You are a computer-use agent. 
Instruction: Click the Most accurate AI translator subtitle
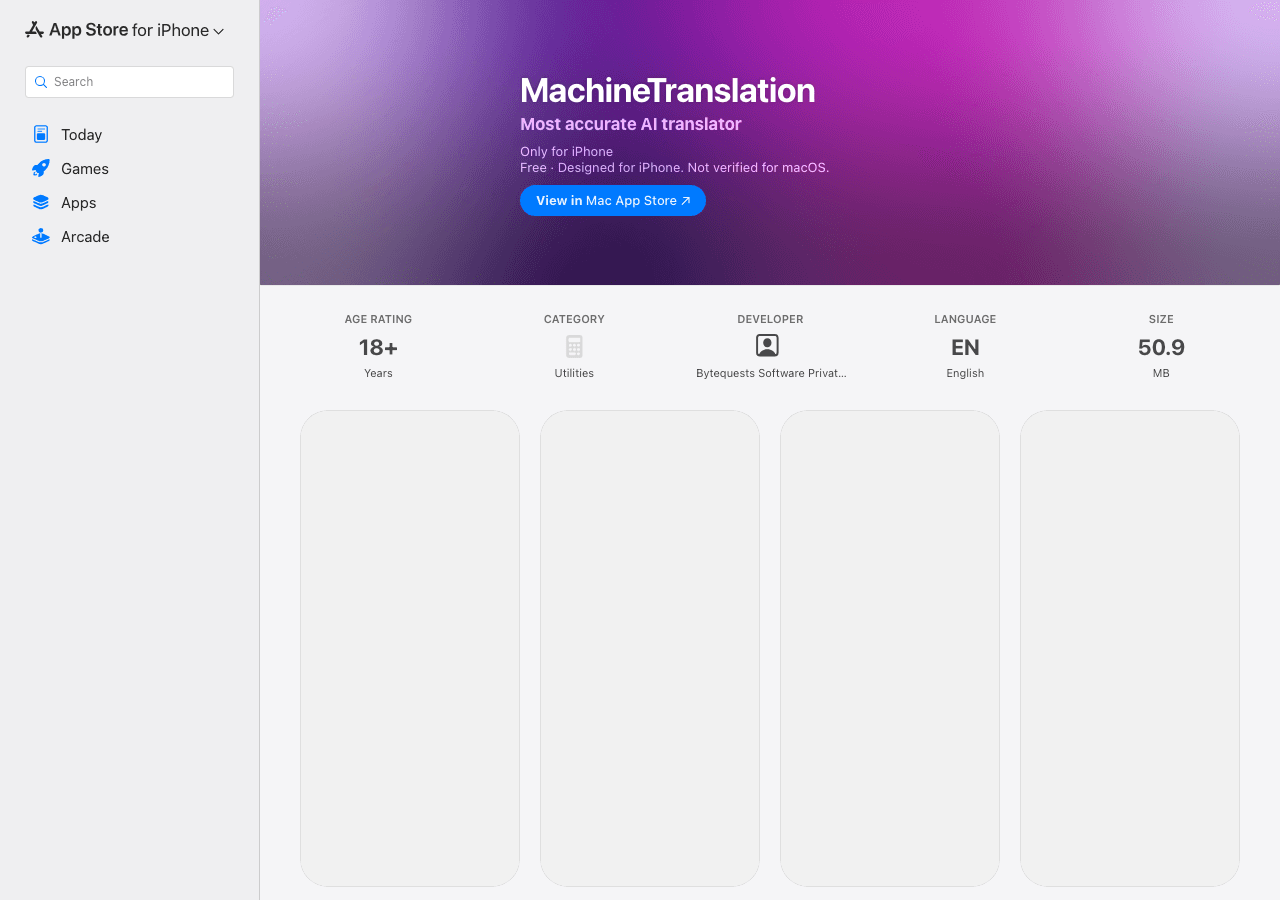click(631, 124)
